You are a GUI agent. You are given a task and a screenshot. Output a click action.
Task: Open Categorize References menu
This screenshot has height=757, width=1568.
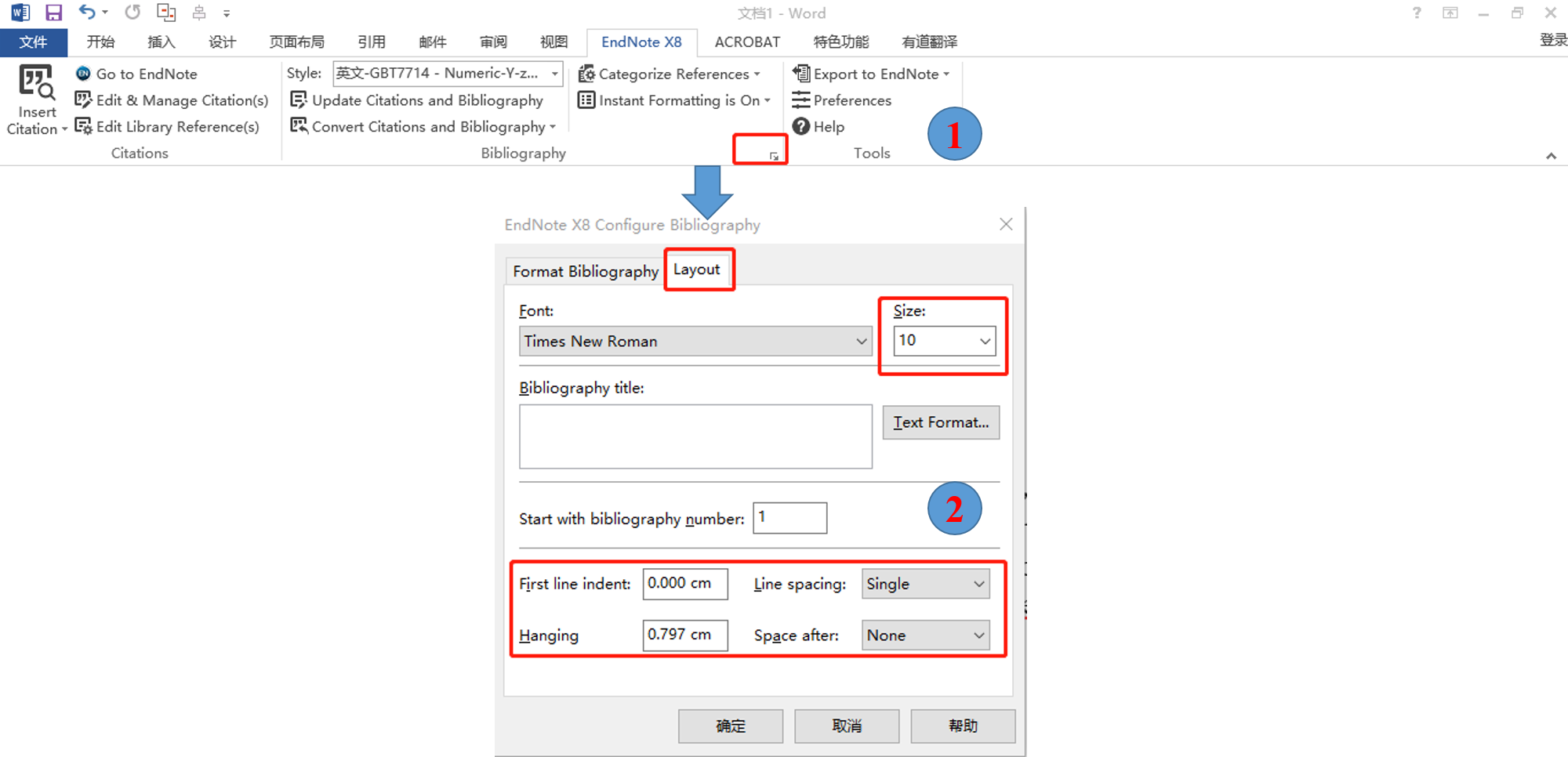tap(670, 74)
